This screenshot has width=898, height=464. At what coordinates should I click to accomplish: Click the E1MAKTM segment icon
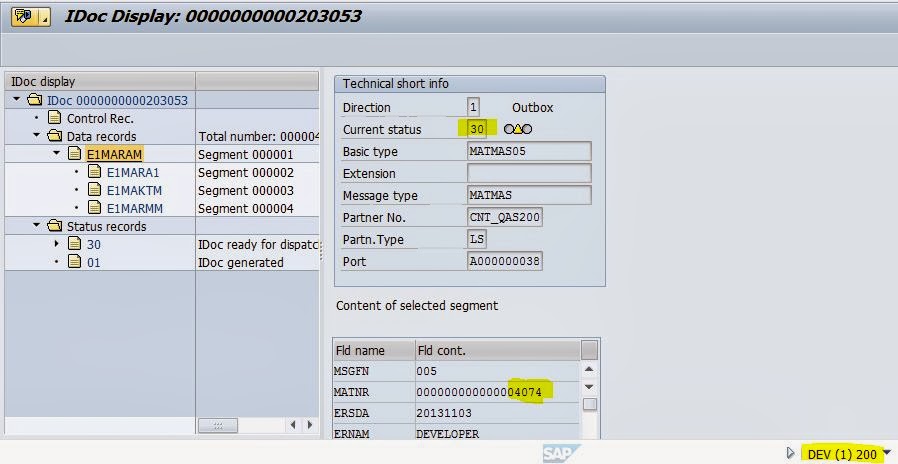point(94,190)
